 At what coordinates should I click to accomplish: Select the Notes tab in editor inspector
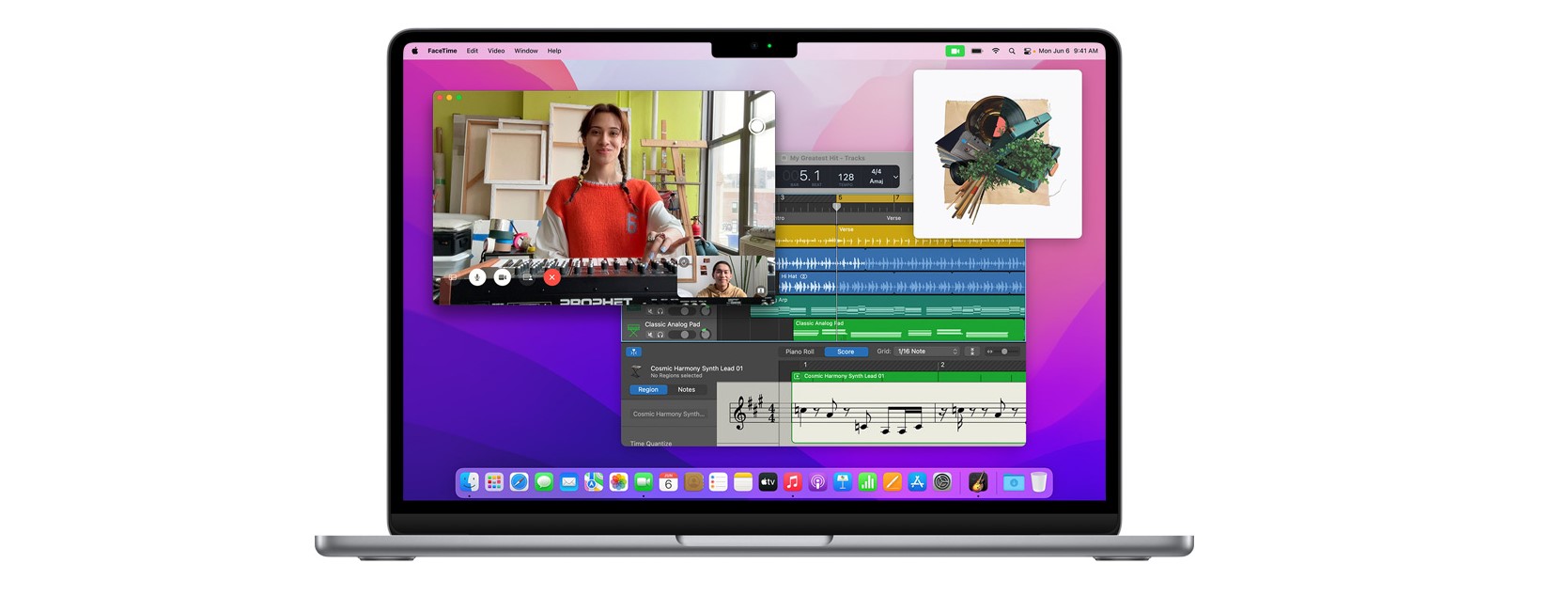click(x=687, y=389)
